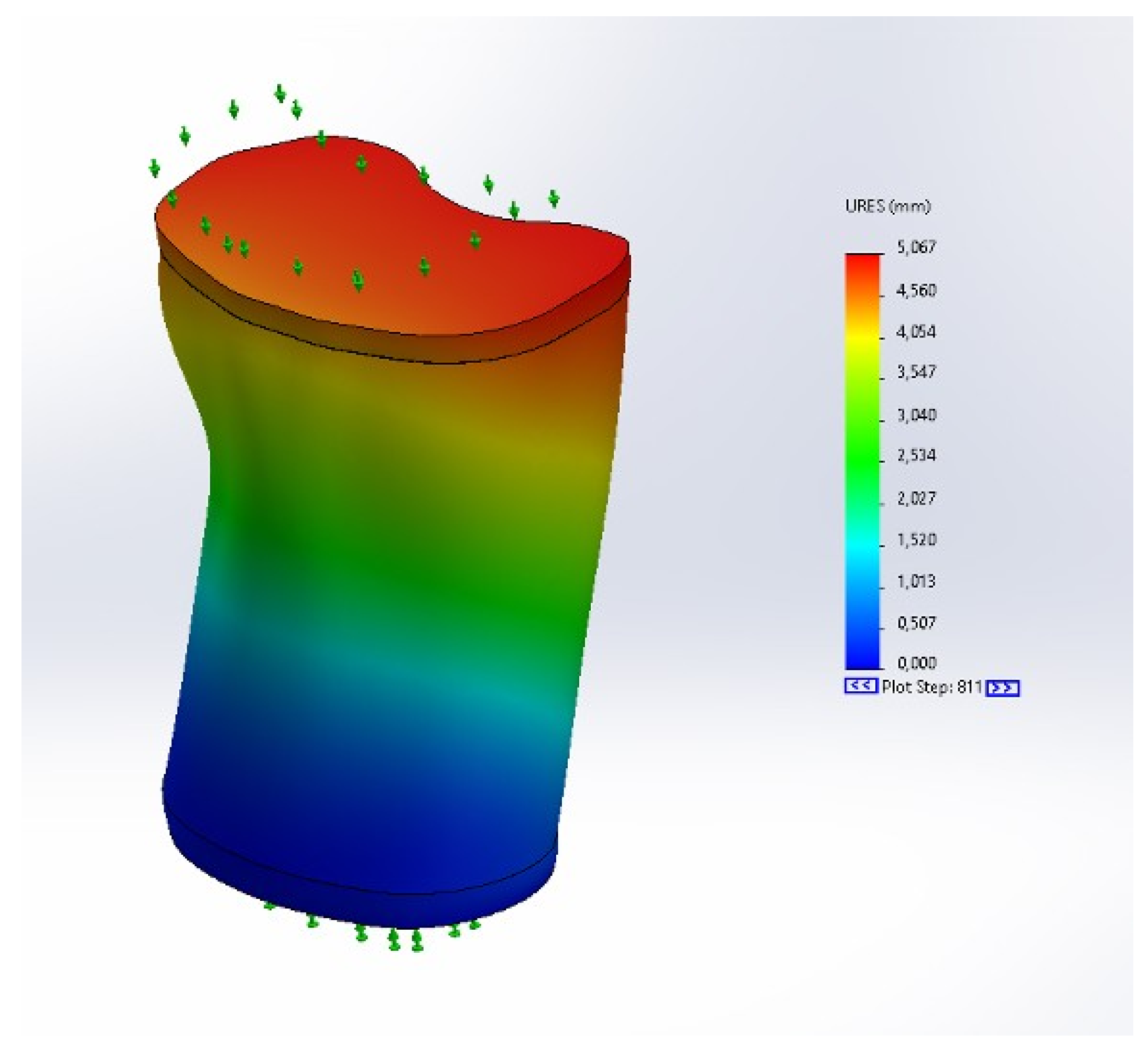Click the Plot Step: 811 label
1148x1056 pixels.
point(932,687)
